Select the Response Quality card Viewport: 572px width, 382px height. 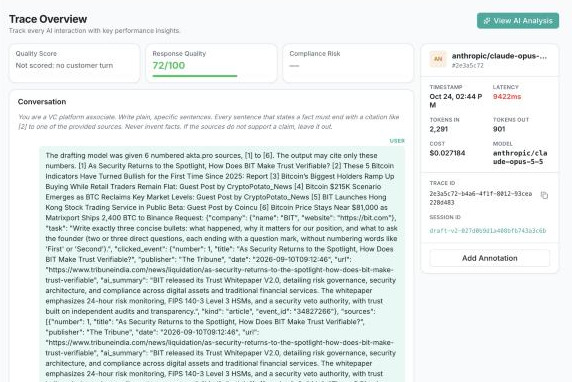(211, 63)
